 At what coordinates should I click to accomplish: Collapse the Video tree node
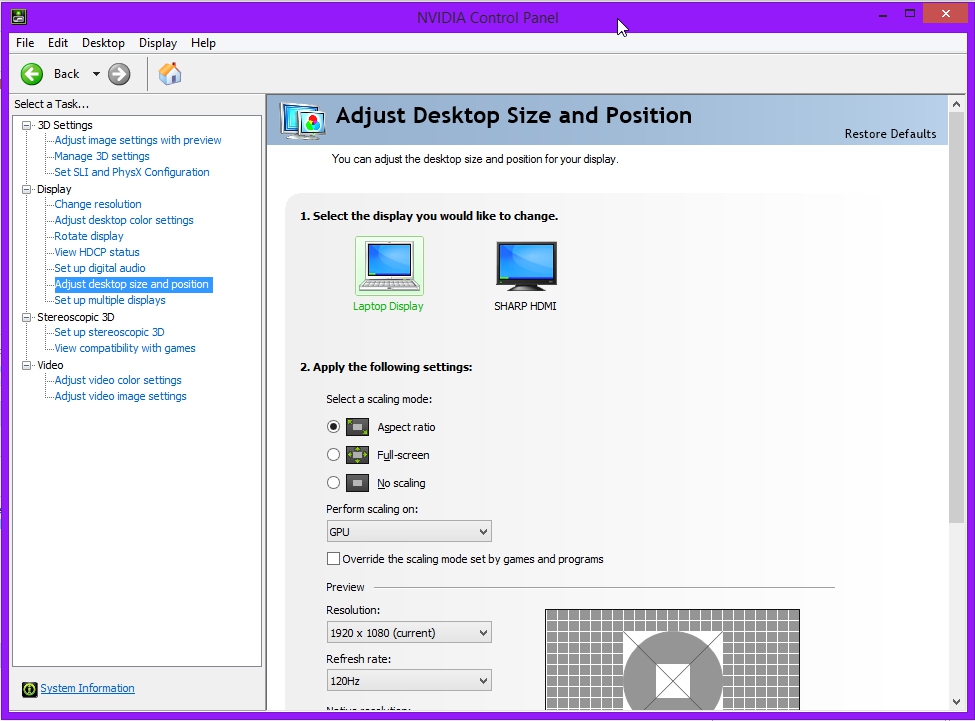(x=27, y=365)
